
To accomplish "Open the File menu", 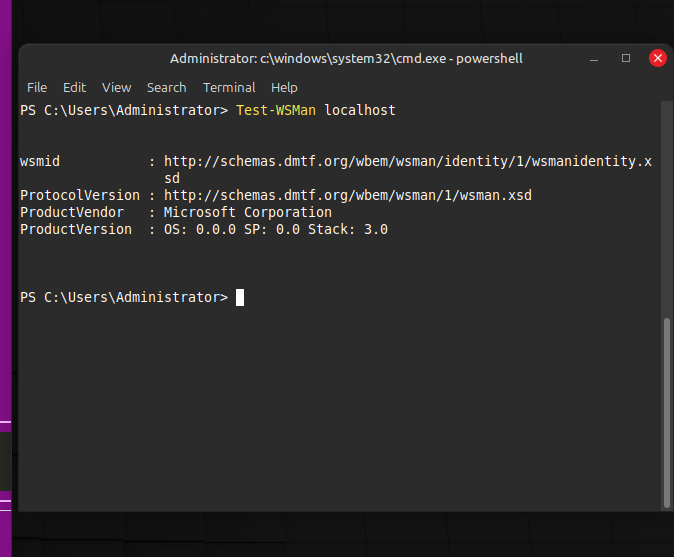I will (x=37, y=87).
